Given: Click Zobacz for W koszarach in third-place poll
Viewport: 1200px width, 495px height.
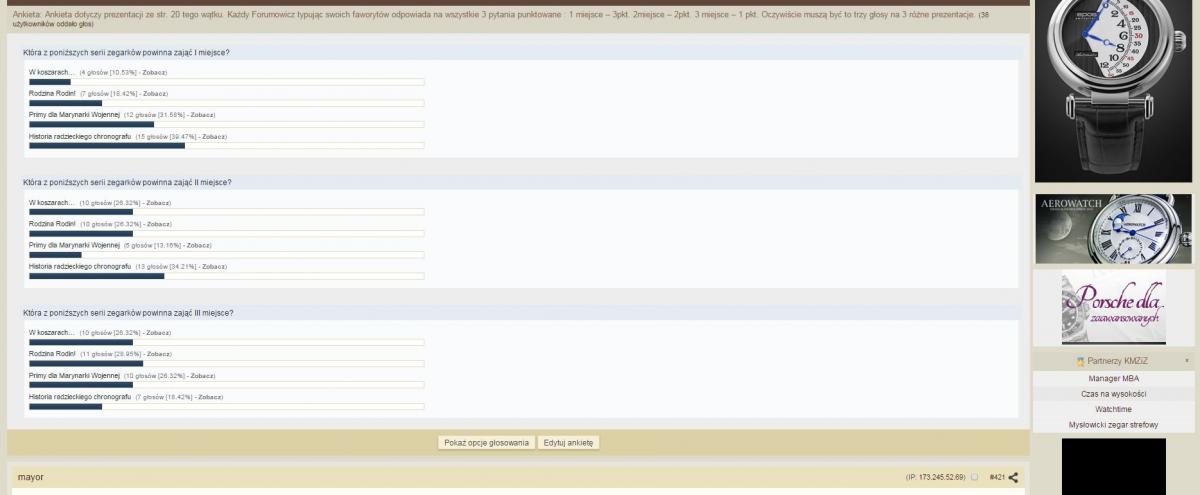Looking at the screenshot, I should tap(158, 332).
